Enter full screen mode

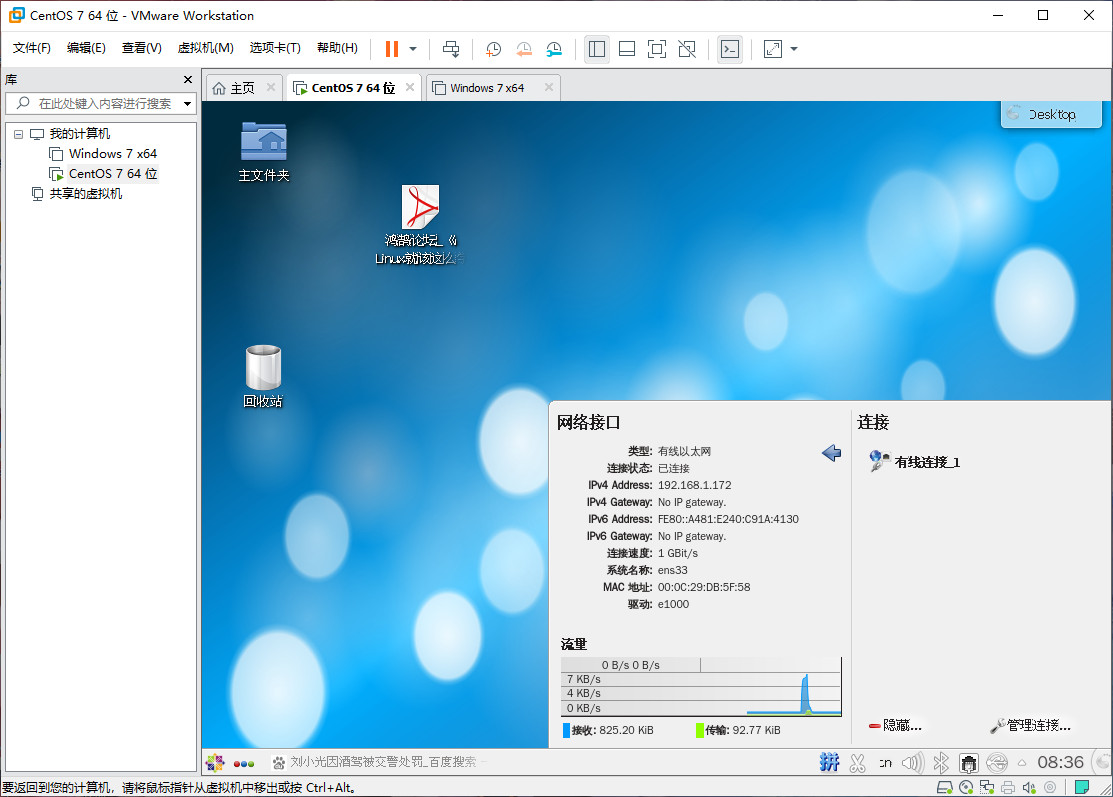tap(655, 49)
